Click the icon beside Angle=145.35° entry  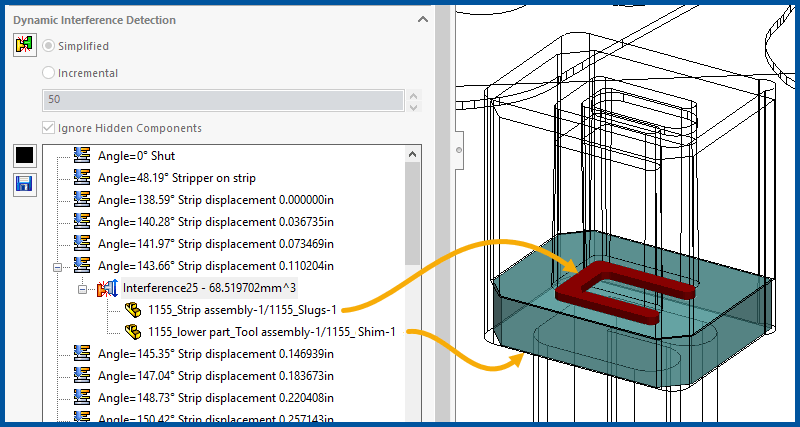(83, 353)
